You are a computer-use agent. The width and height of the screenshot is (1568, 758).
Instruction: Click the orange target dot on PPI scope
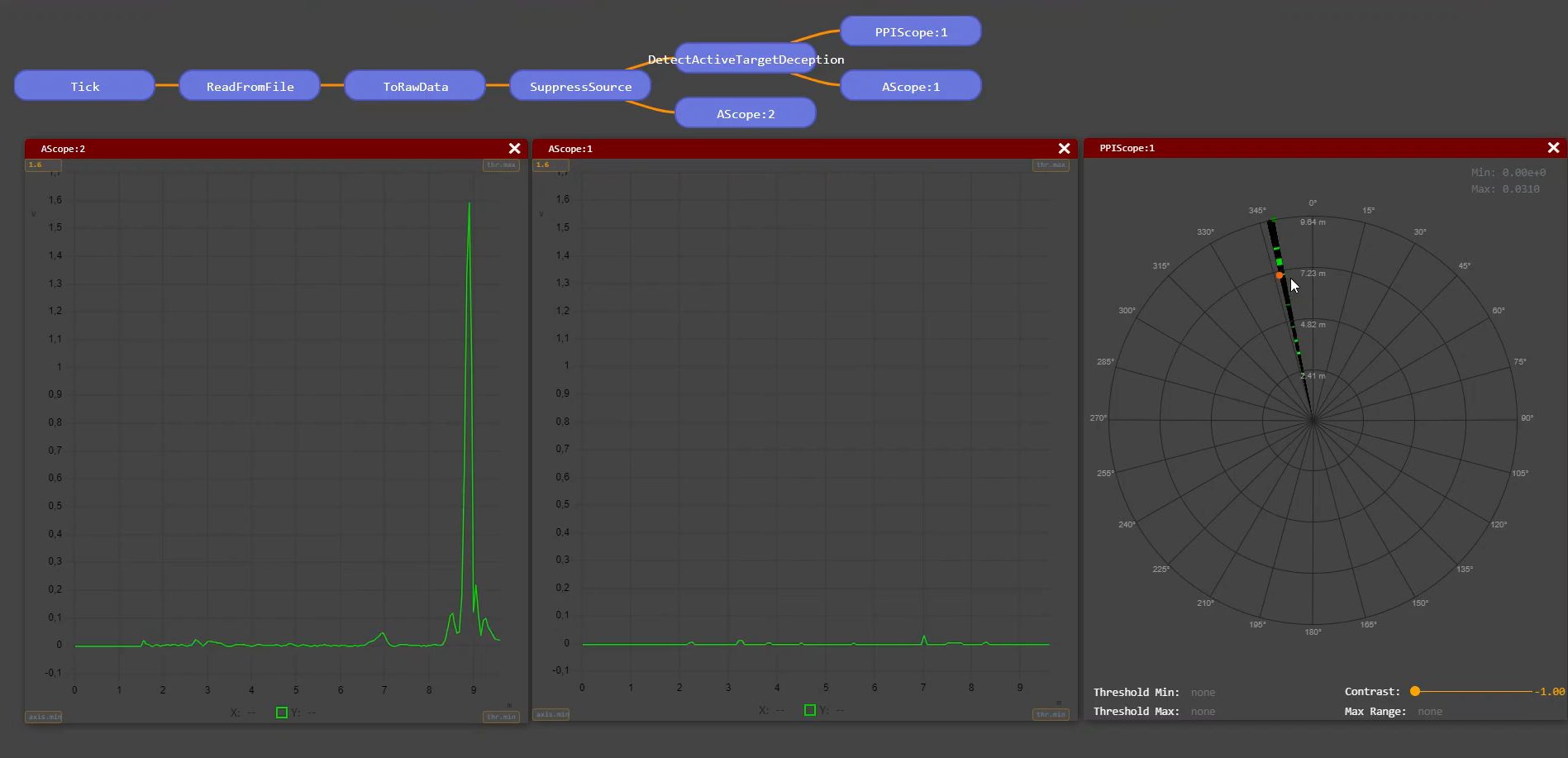1280,275
